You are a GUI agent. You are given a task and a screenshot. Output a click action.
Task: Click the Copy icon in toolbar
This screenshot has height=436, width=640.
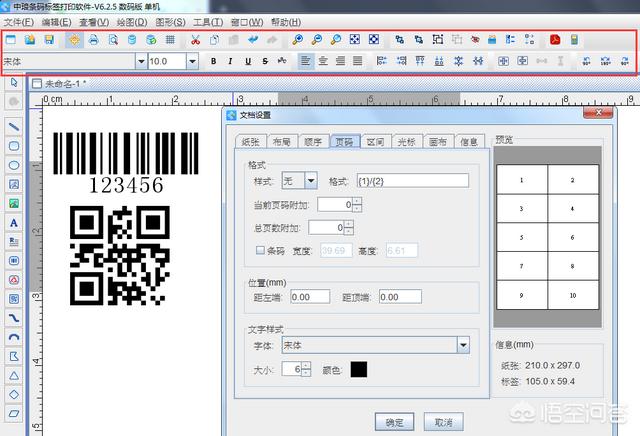click(x=214, y=40)
